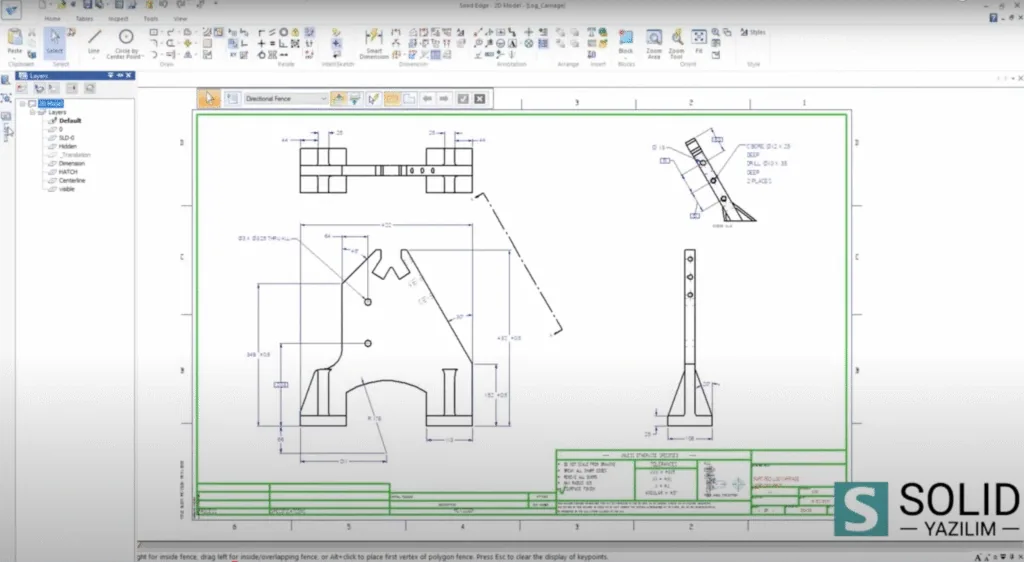The image size is (1024, 562).
Task: Click the fifth Layers panel toolbar icon
Action: coord(89,88)
